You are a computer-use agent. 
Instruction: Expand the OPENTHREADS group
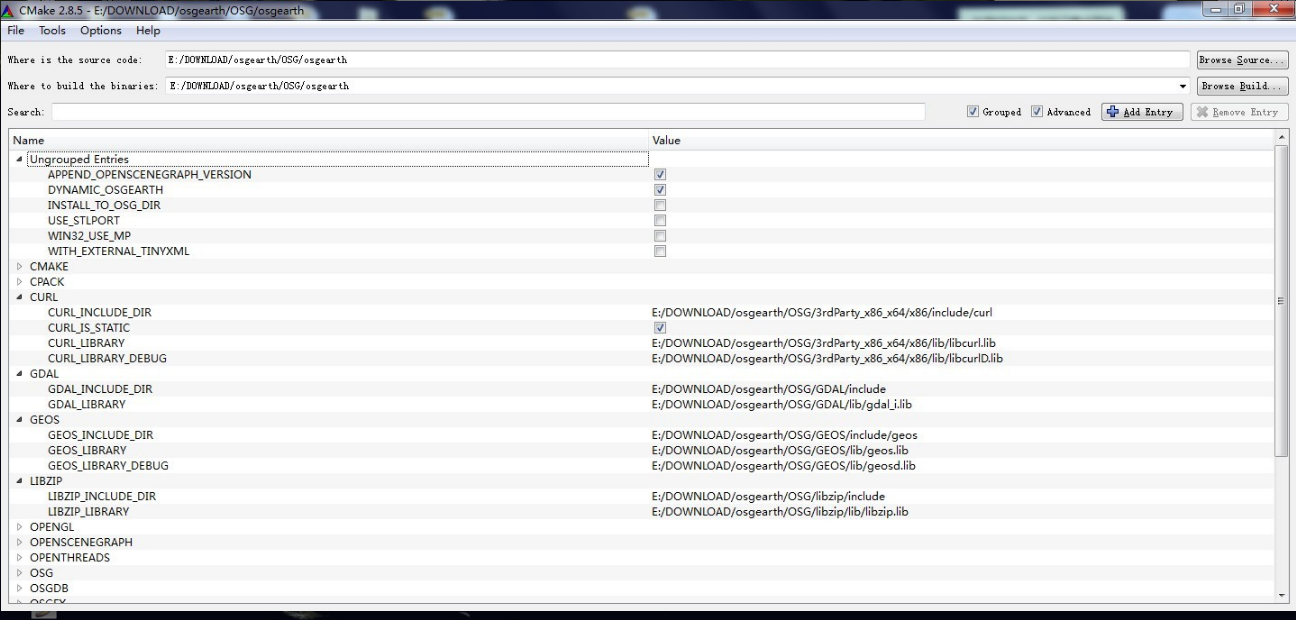tap(21, 558)
